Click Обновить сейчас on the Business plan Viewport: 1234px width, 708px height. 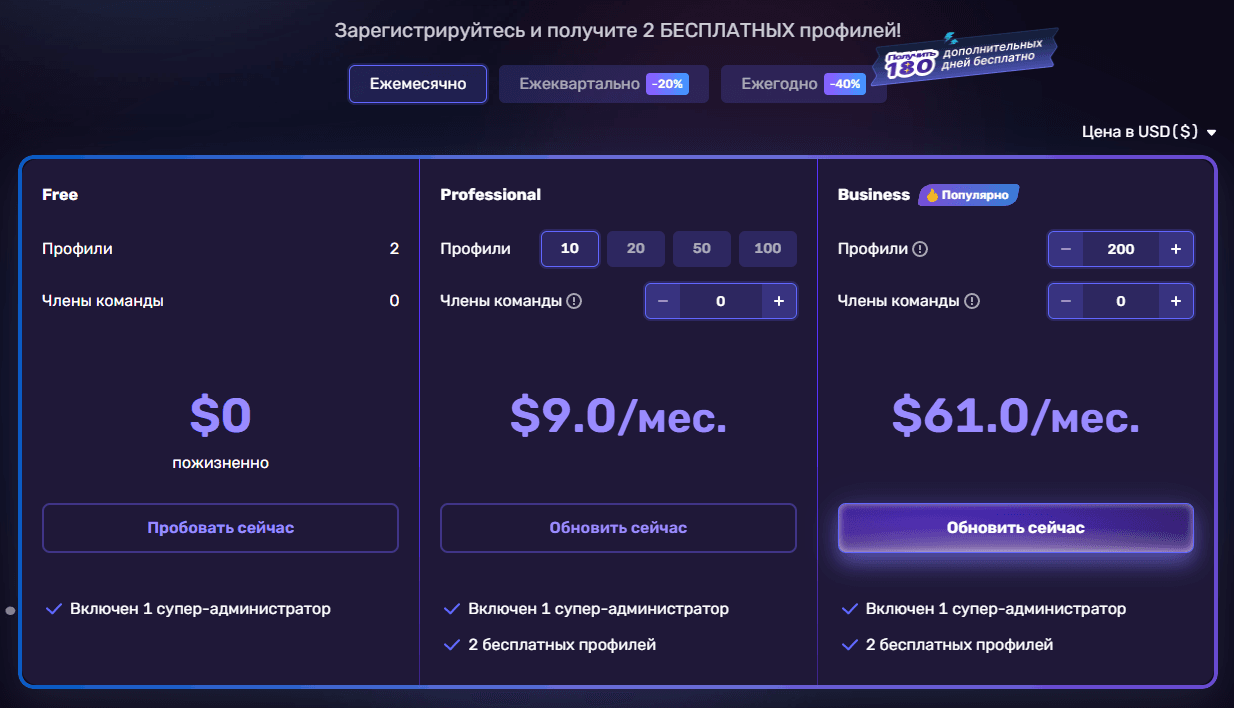1015,528
